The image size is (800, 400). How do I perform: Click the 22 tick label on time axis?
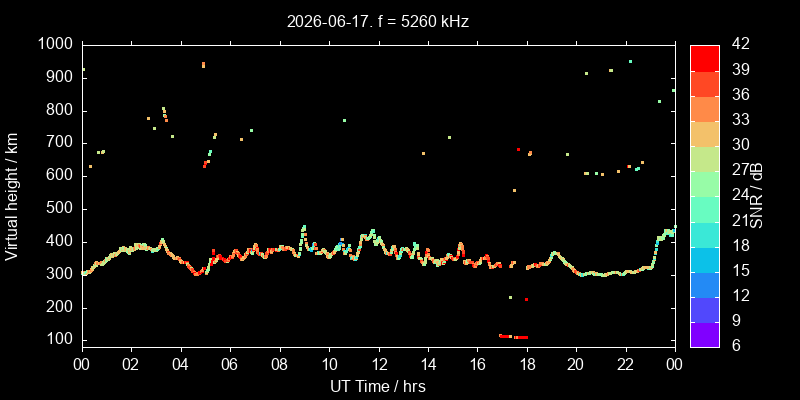(x=626, y=363)
